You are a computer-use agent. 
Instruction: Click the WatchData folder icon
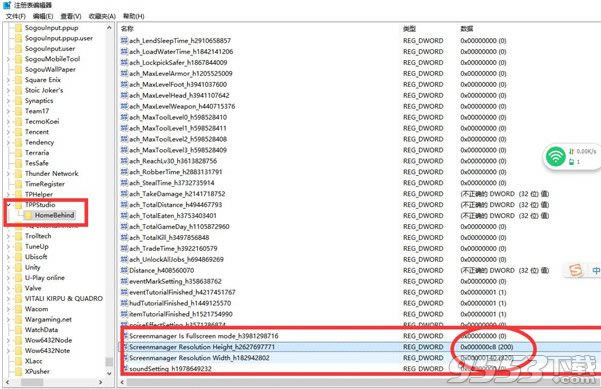[18, 330]
